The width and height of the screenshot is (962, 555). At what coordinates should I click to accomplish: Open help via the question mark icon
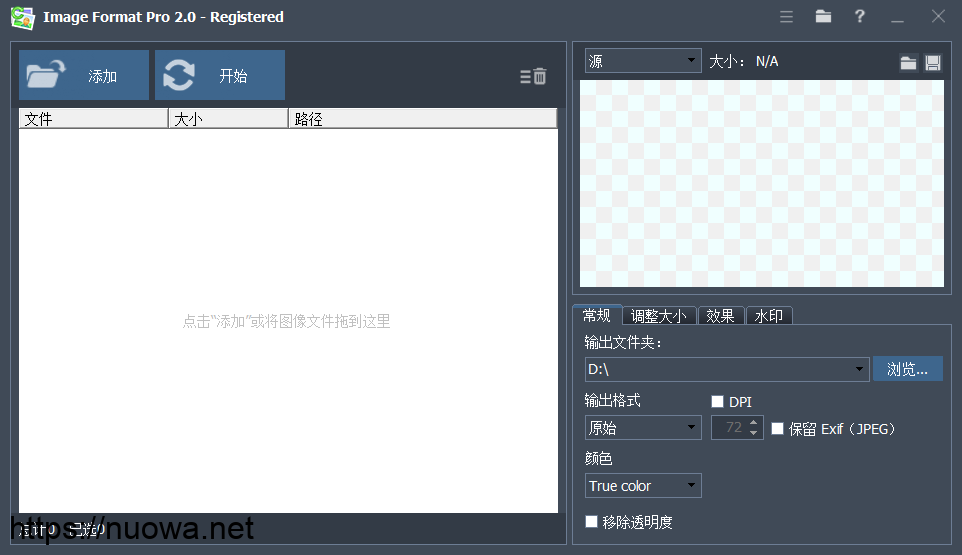click(859, 17)
